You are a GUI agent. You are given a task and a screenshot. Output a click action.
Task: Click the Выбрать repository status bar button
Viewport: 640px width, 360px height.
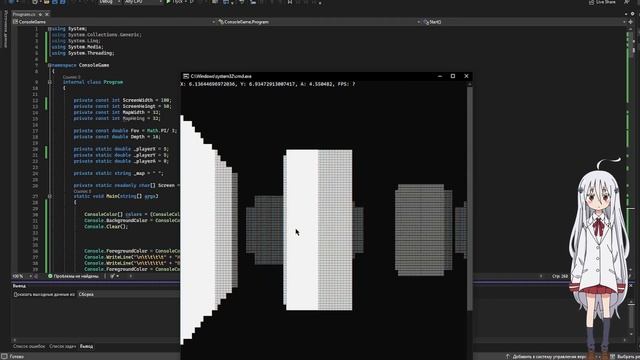[624, 356]
